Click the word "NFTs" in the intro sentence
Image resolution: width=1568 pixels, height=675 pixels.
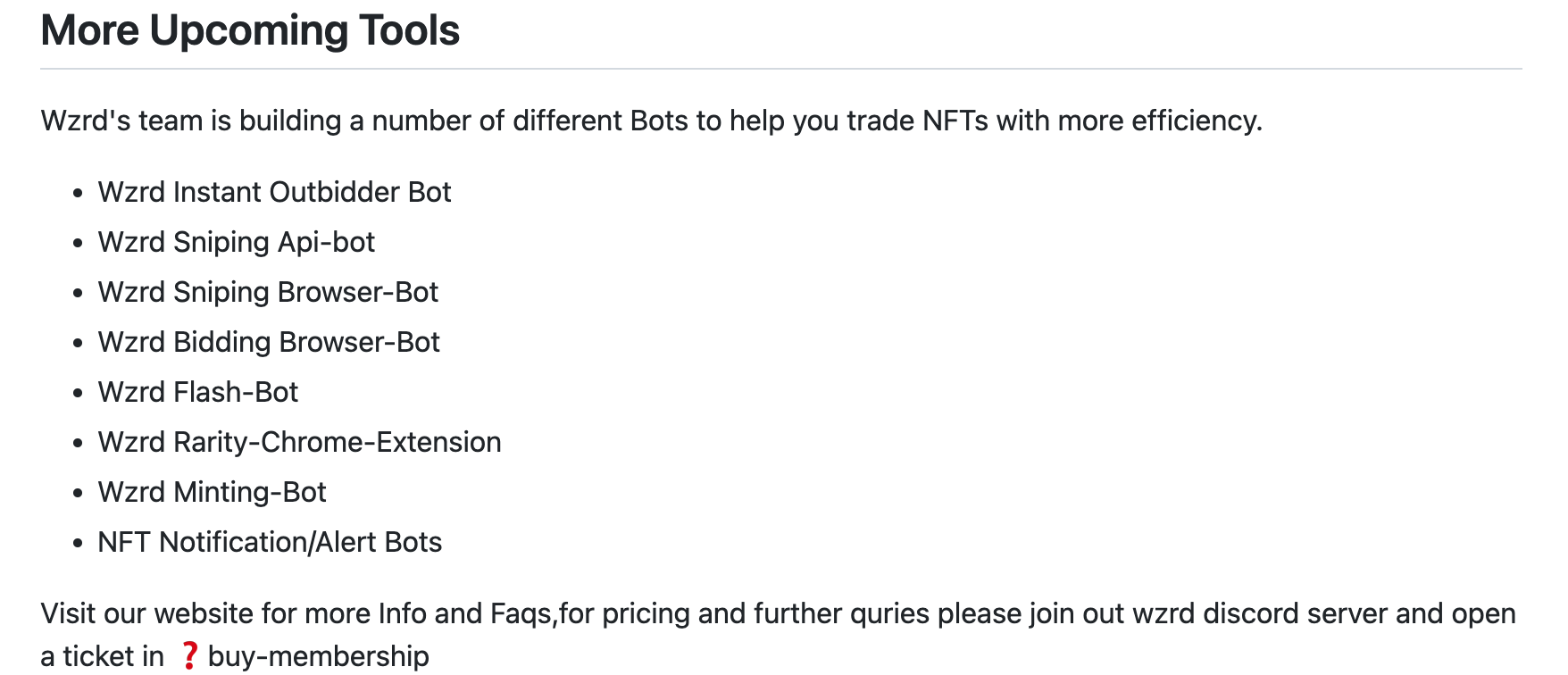(x=955, y=121)
